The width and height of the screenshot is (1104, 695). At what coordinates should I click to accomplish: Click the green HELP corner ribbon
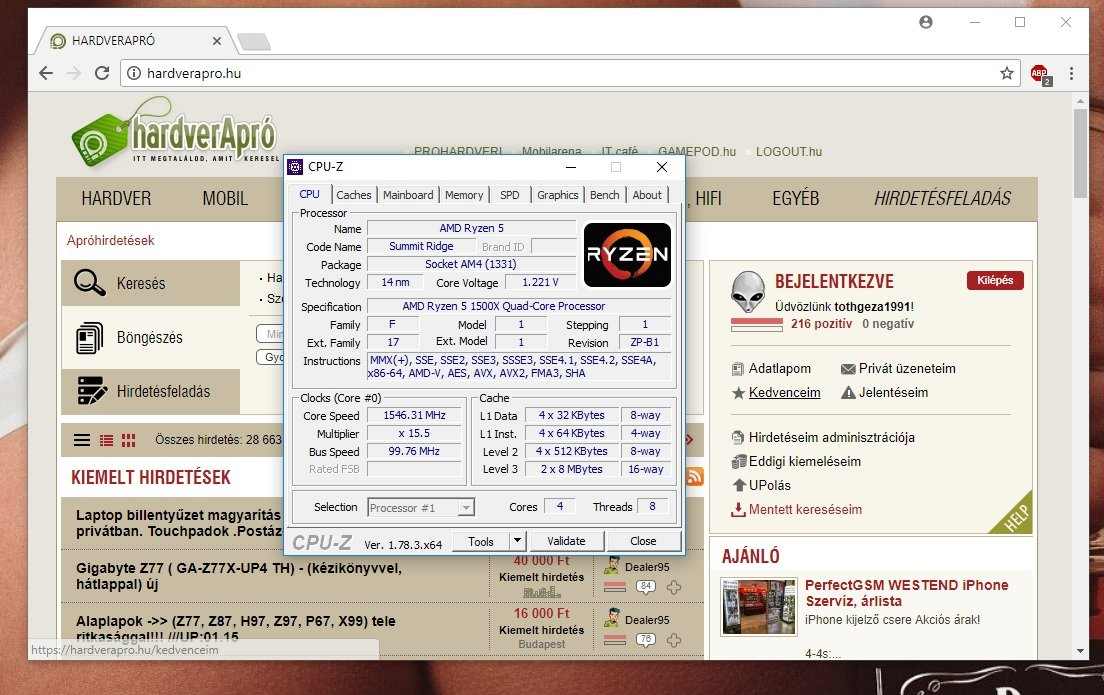tap(1014, 516)
